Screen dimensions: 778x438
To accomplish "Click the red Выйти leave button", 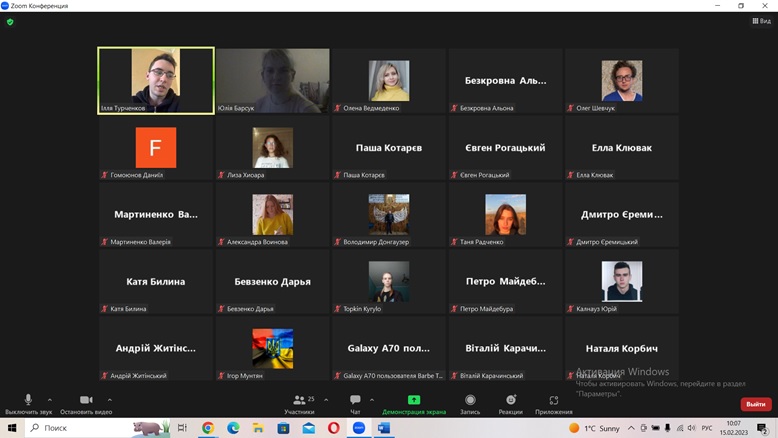I will (x=756, y=404).
